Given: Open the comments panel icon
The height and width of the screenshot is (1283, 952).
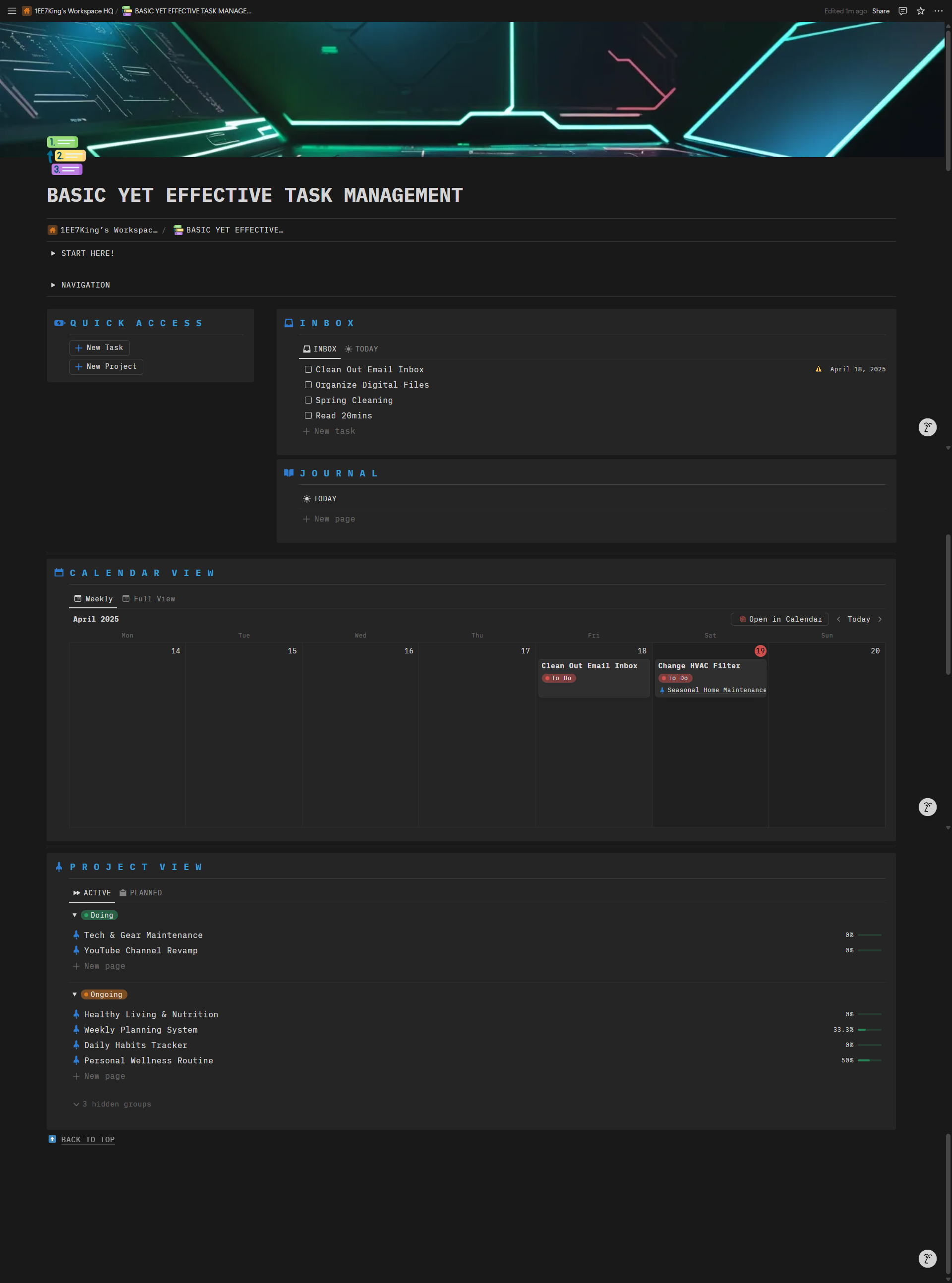Looking at the screenshot, I should pos(902,11).
